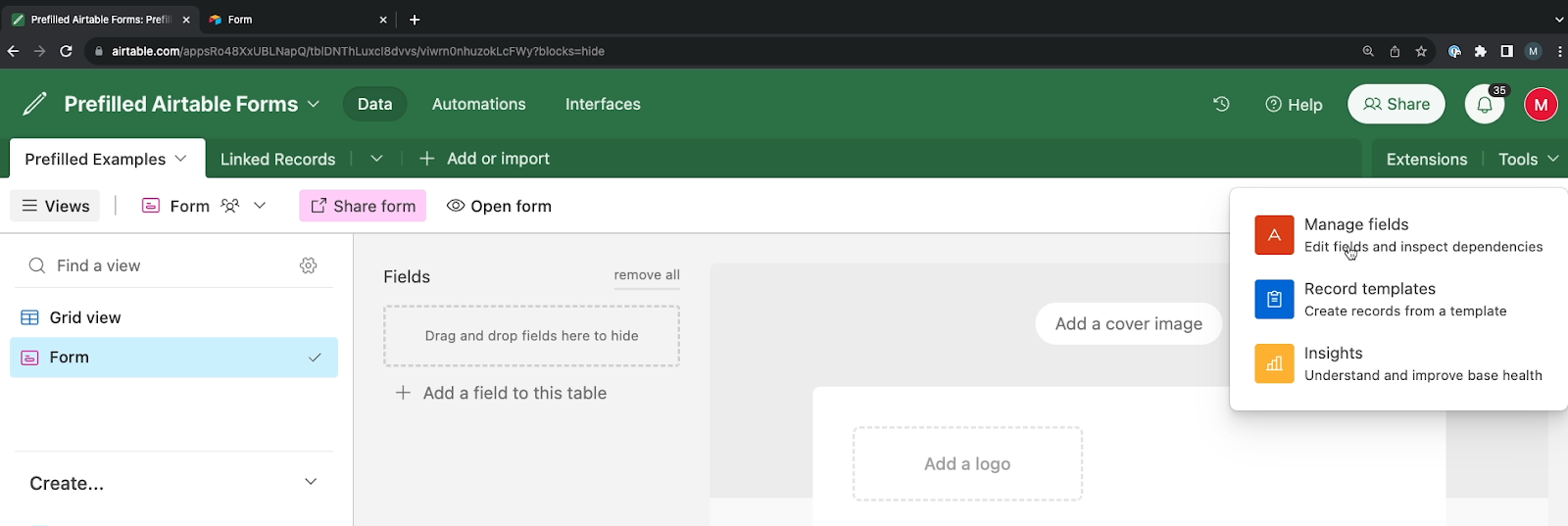Click browser forward arrow
The height and width of the screenshot is (526, 1568).
(x=39, y=51)
